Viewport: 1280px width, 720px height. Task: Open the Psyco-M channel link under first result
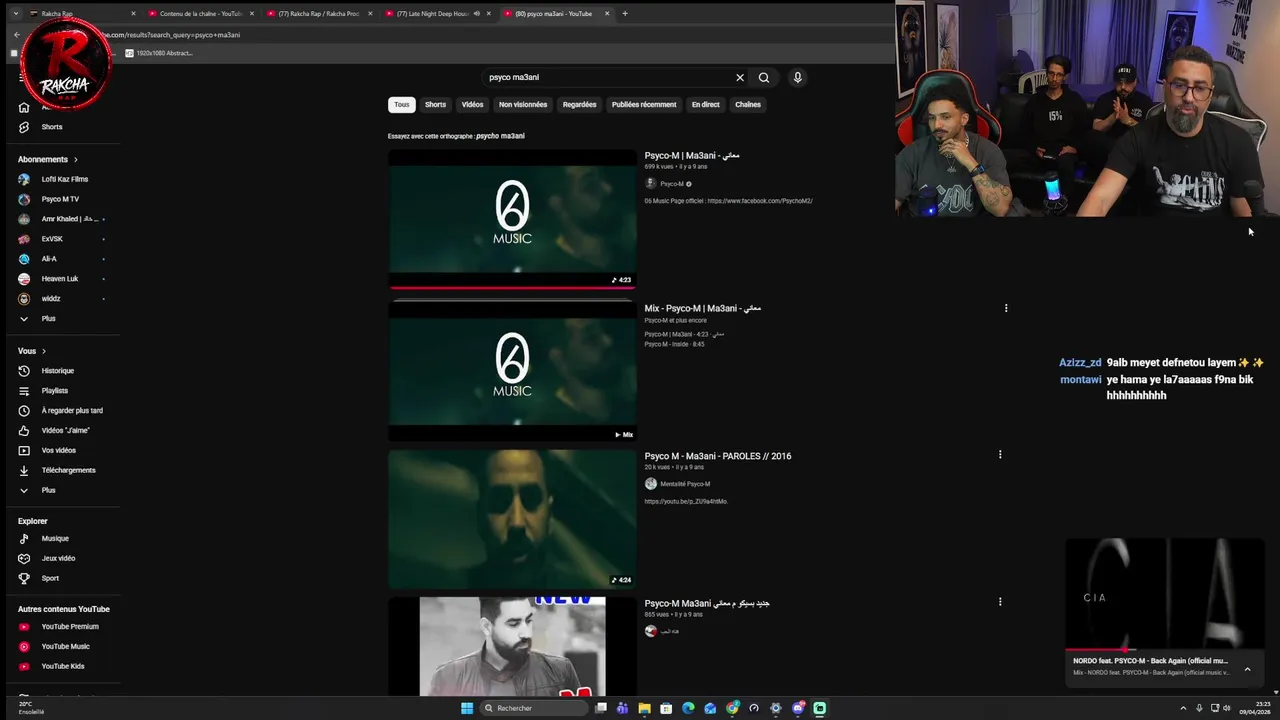[672, 184]
